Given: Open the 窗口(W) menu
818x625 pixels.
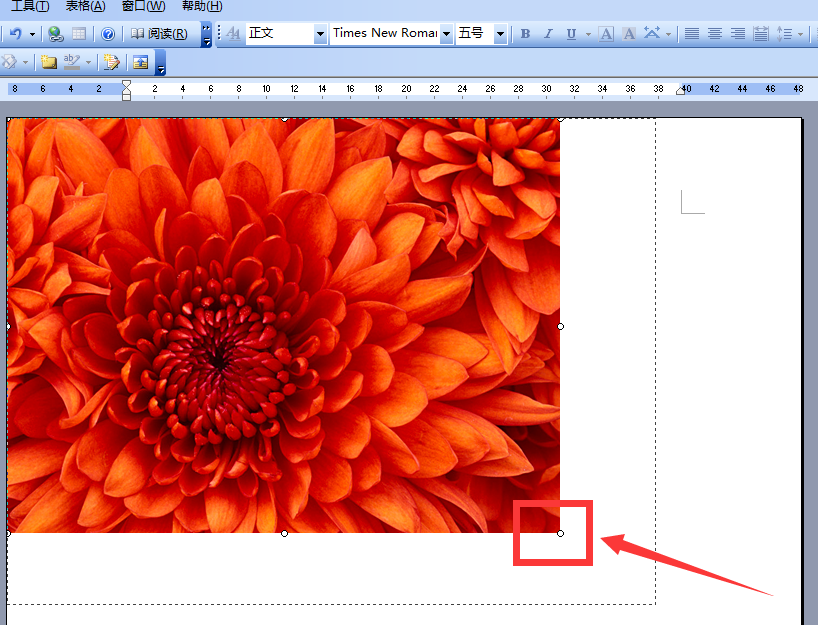Looking at the screenshot, I should (x=143, y=6).
